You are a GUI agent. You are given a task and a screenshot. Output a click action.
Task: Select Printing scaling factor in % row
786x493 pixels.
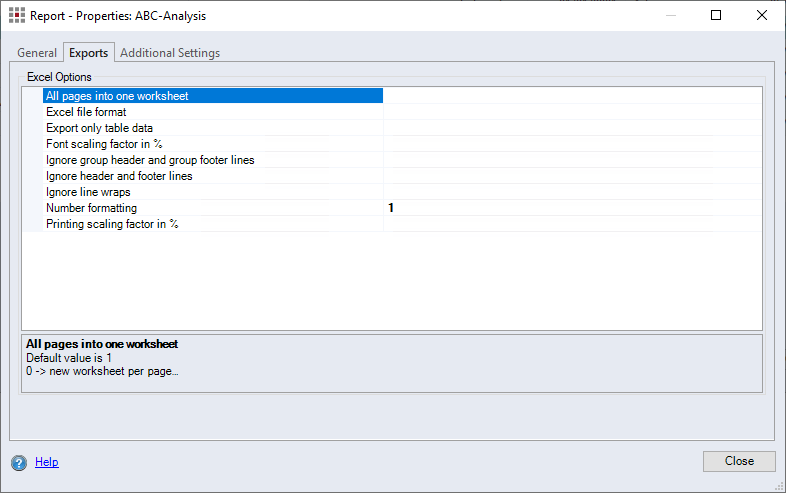(112, 224)
